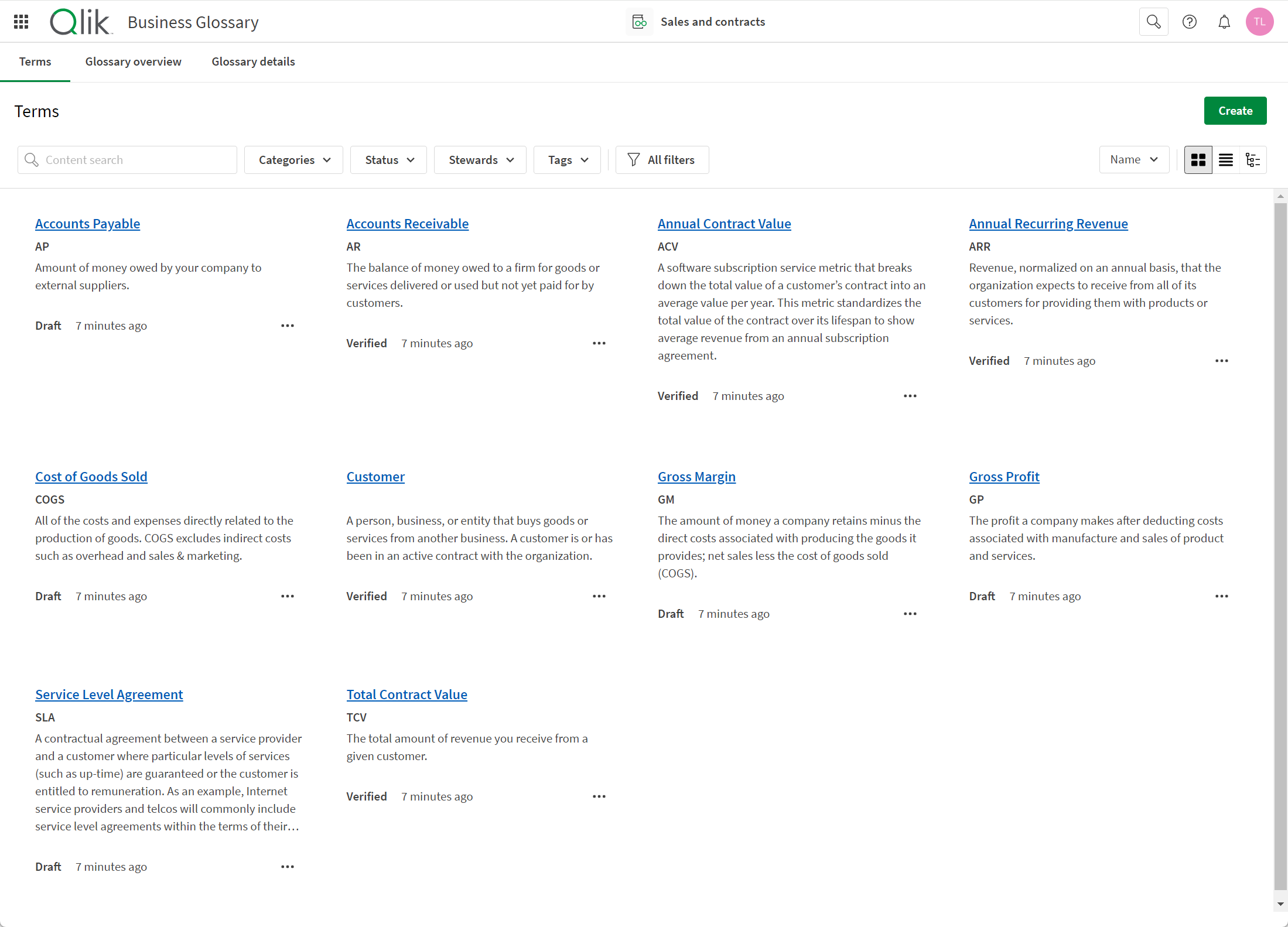Select the list view icon
Image resolution: width=1288 pixels, height=927 pixels.
click(x=1225, y=160)
